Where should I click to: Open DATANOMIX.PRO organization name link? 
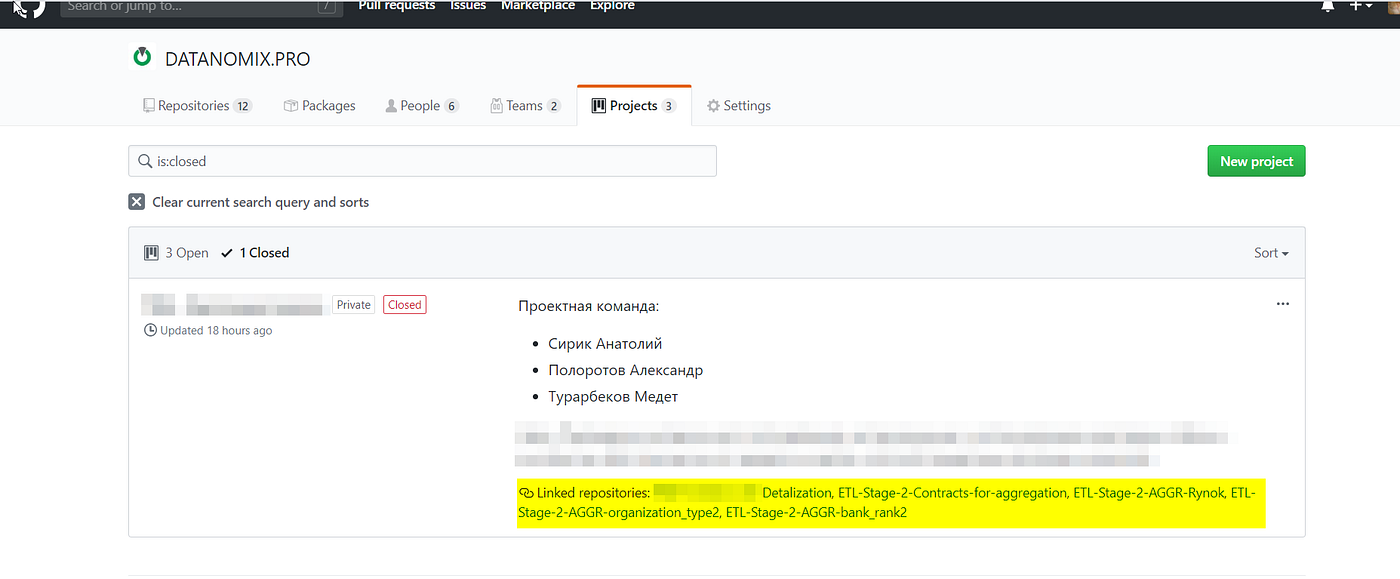(x=237, y=59)
